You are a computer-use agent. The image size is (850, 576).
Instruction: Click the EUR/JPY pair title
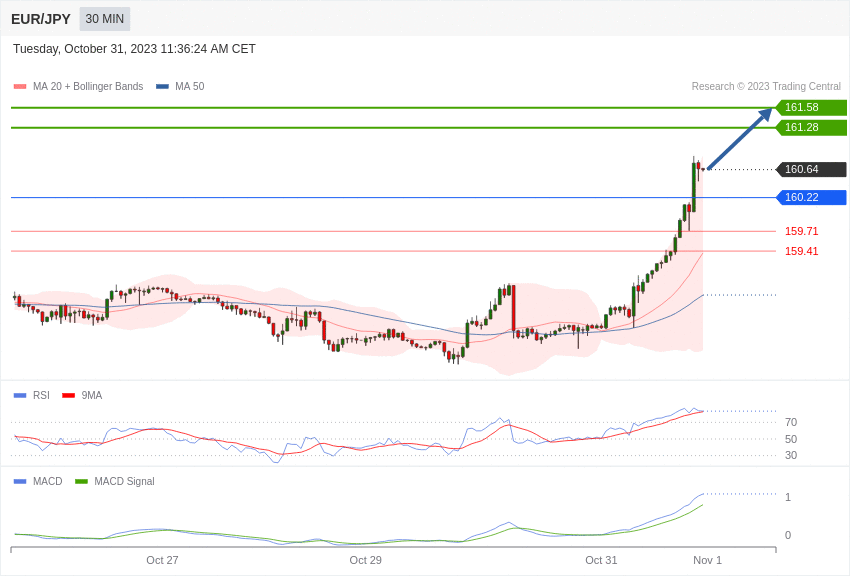pyautogui.click(x=41, y=19)
